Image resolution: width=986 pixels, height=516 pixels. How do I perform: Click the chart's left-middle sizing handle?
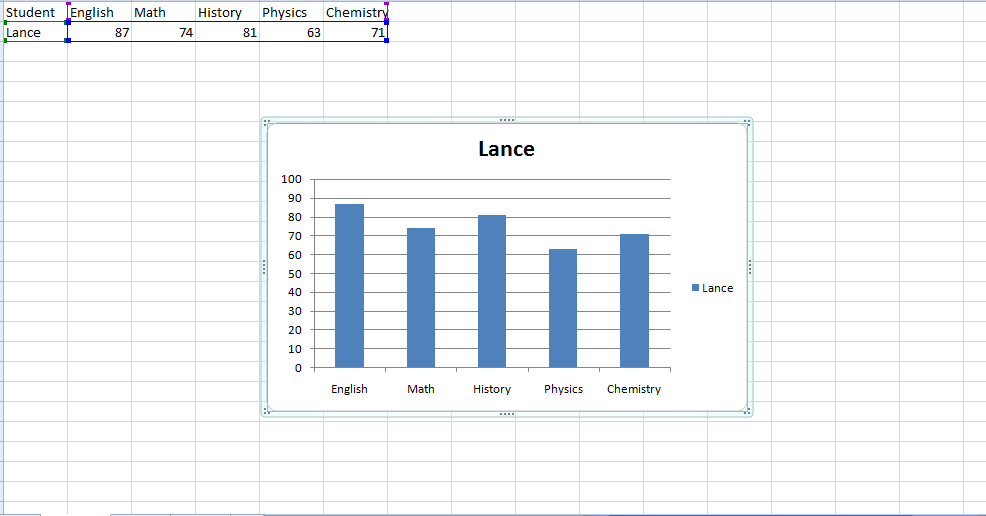coord(264,267)
